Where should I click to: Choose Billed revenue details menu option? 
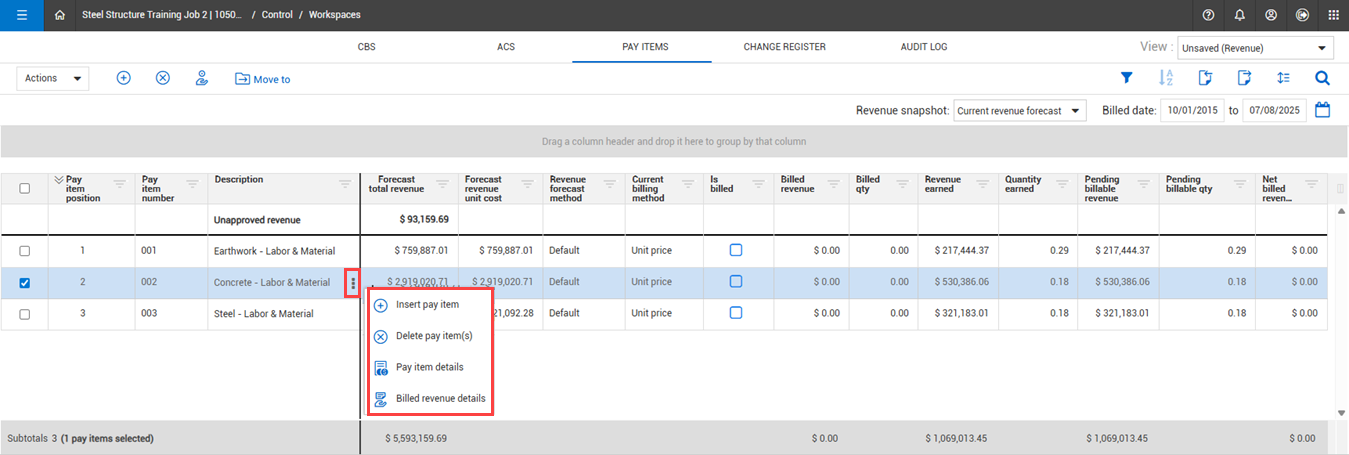click(440, 398)
